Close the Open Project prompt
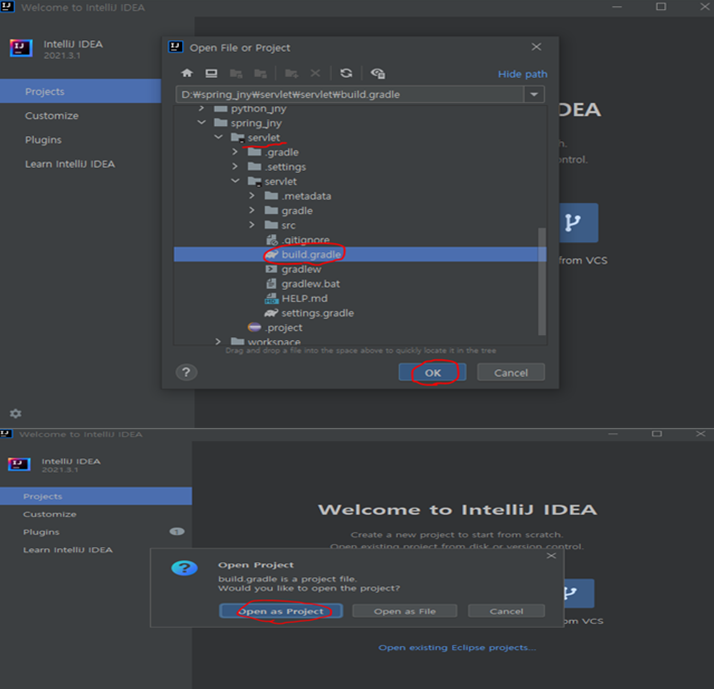714x689 pixels. pos(551,556)
